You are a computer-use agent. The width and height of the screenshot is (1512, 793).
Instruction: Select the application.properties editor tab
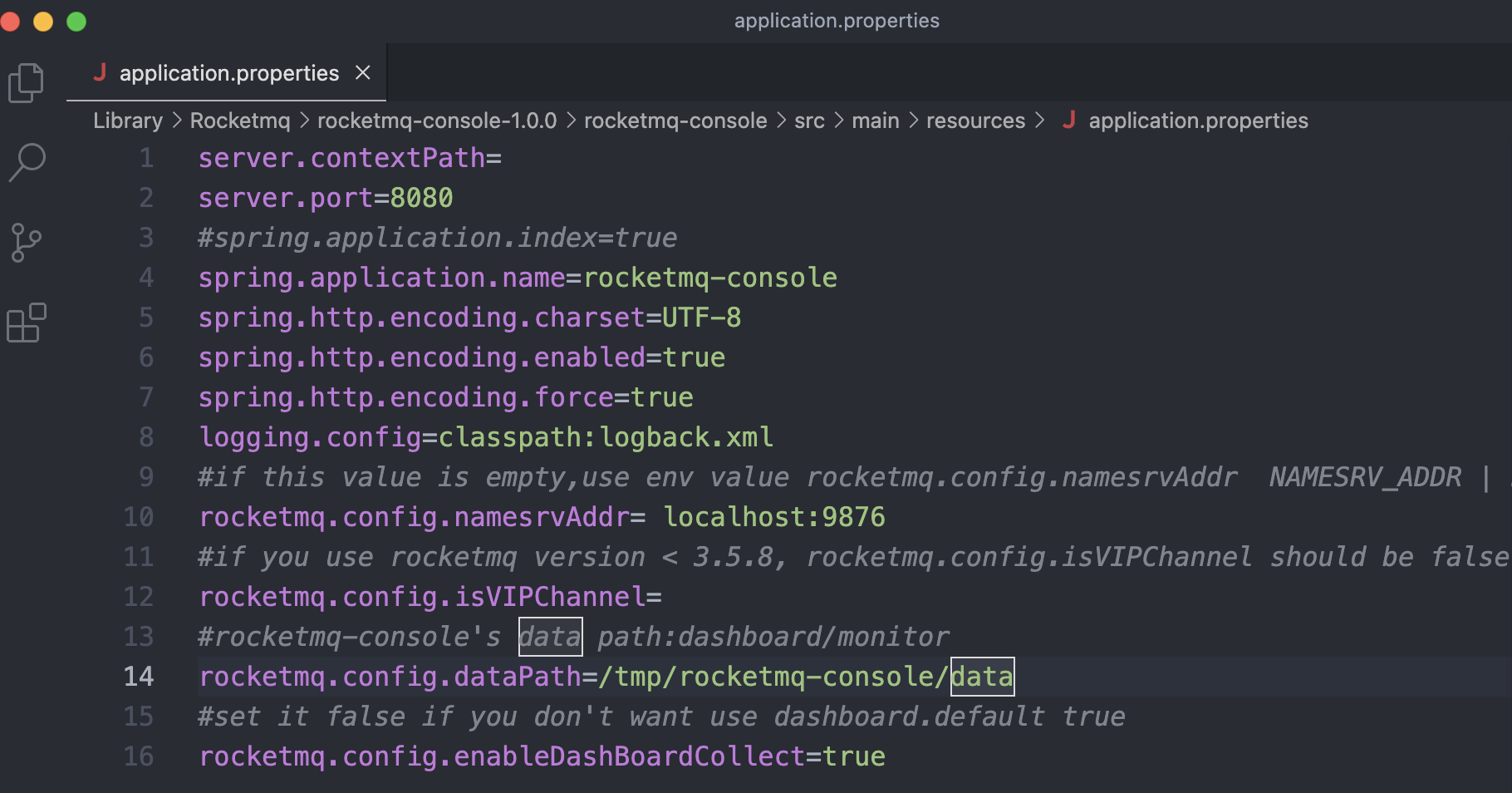tap(227, 73)
